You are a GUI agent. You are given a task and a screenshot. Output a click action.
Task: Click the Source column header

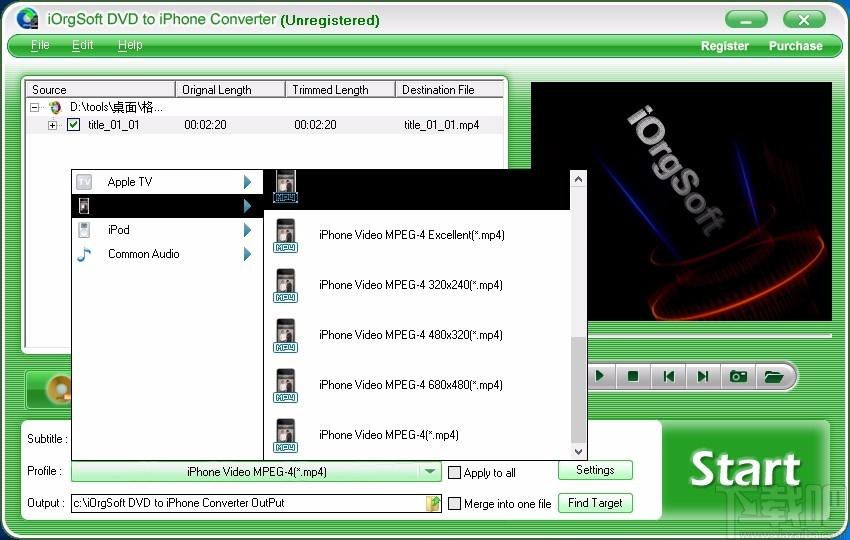coord(100,89)
